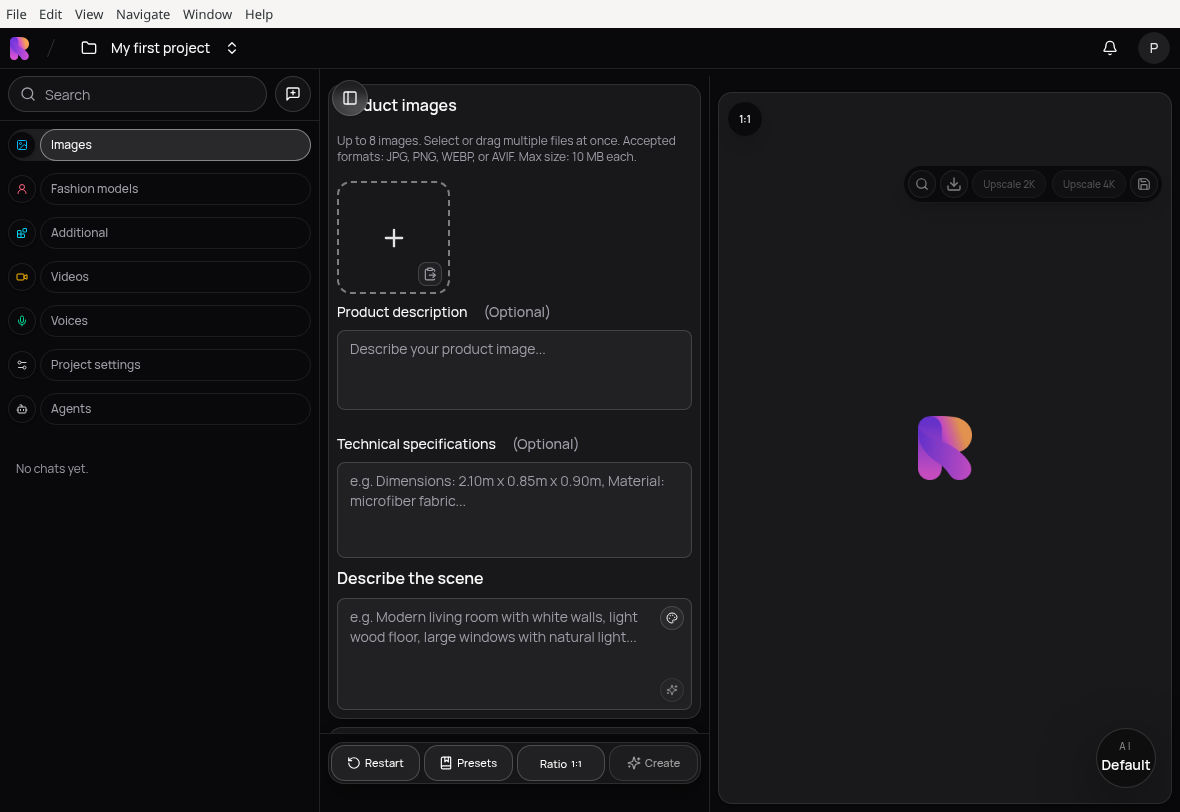Viewport: 1180px width, 812px height.
Task: Open Project settings
Action: [175, 365]
